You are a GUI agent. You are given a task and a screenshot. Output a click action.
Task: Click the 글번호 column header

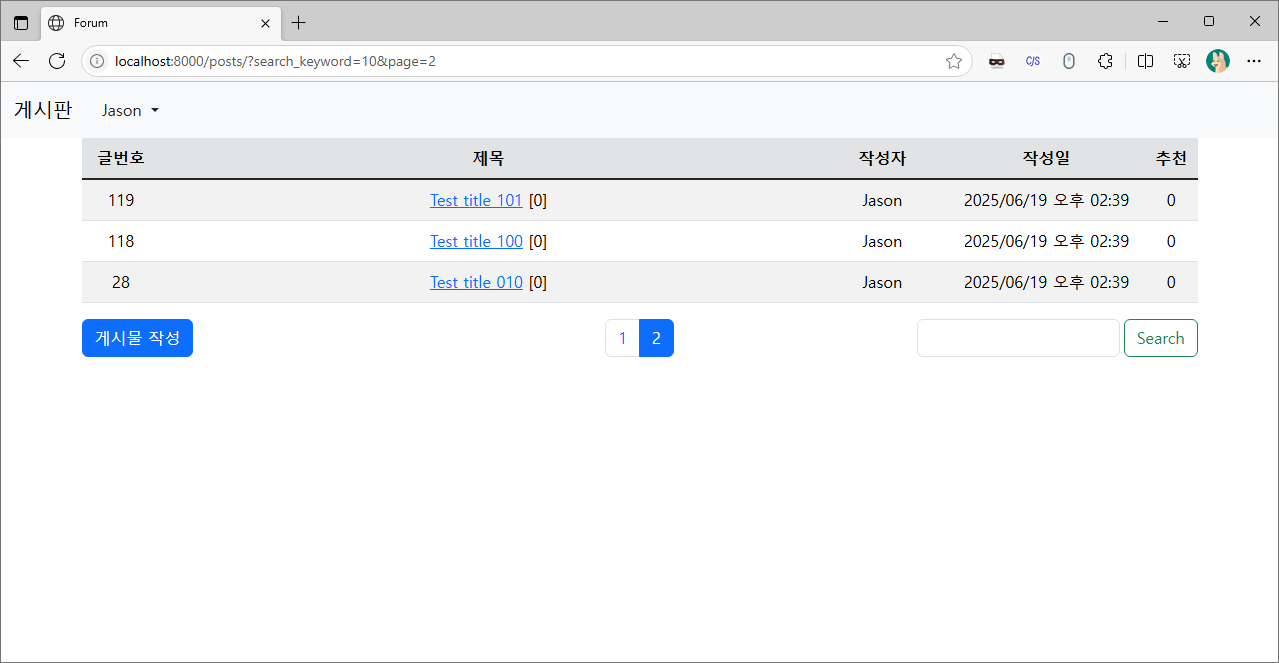[121, 158]
